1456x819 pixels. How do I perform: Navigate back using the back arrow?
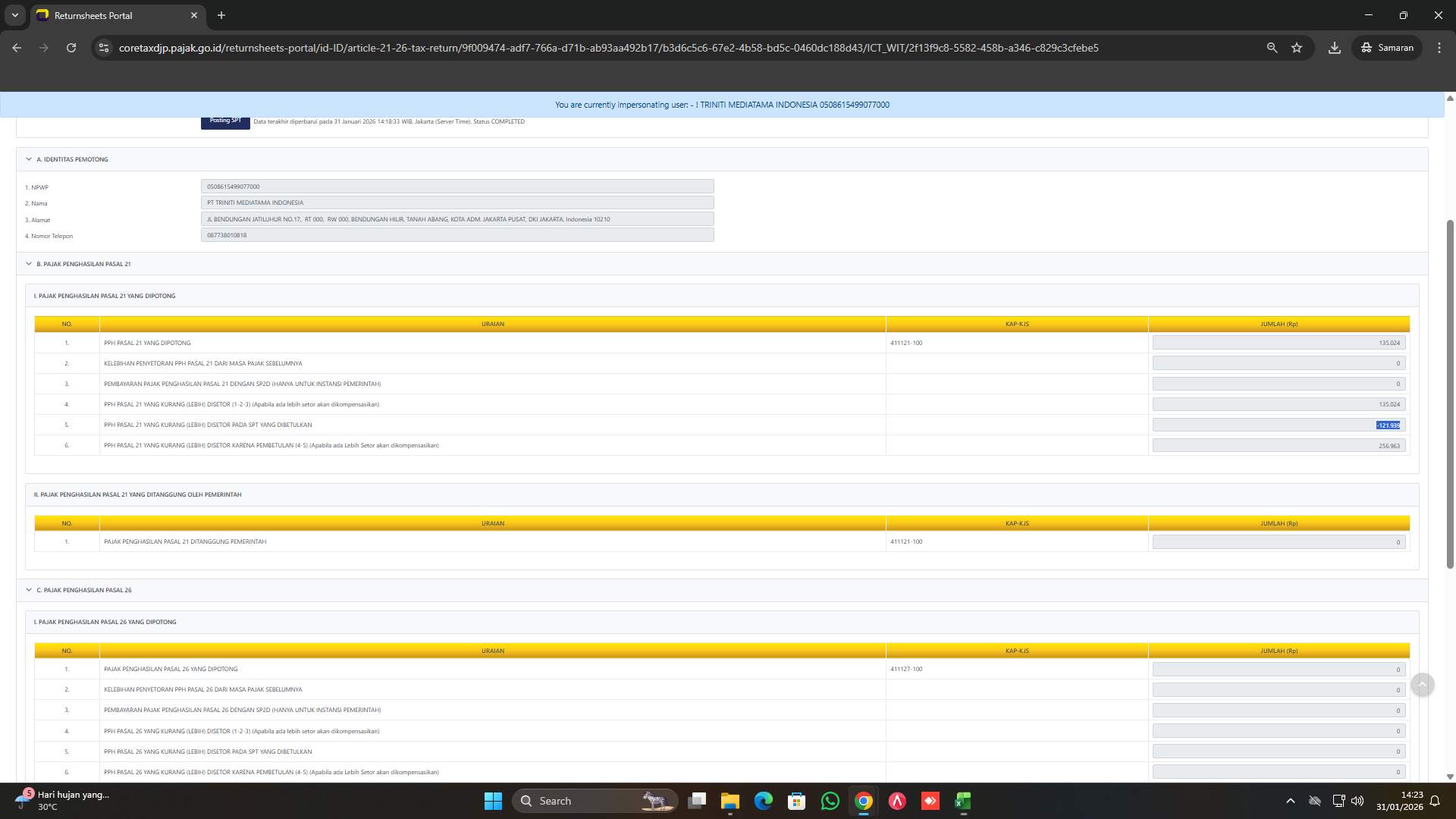(17, 47)
